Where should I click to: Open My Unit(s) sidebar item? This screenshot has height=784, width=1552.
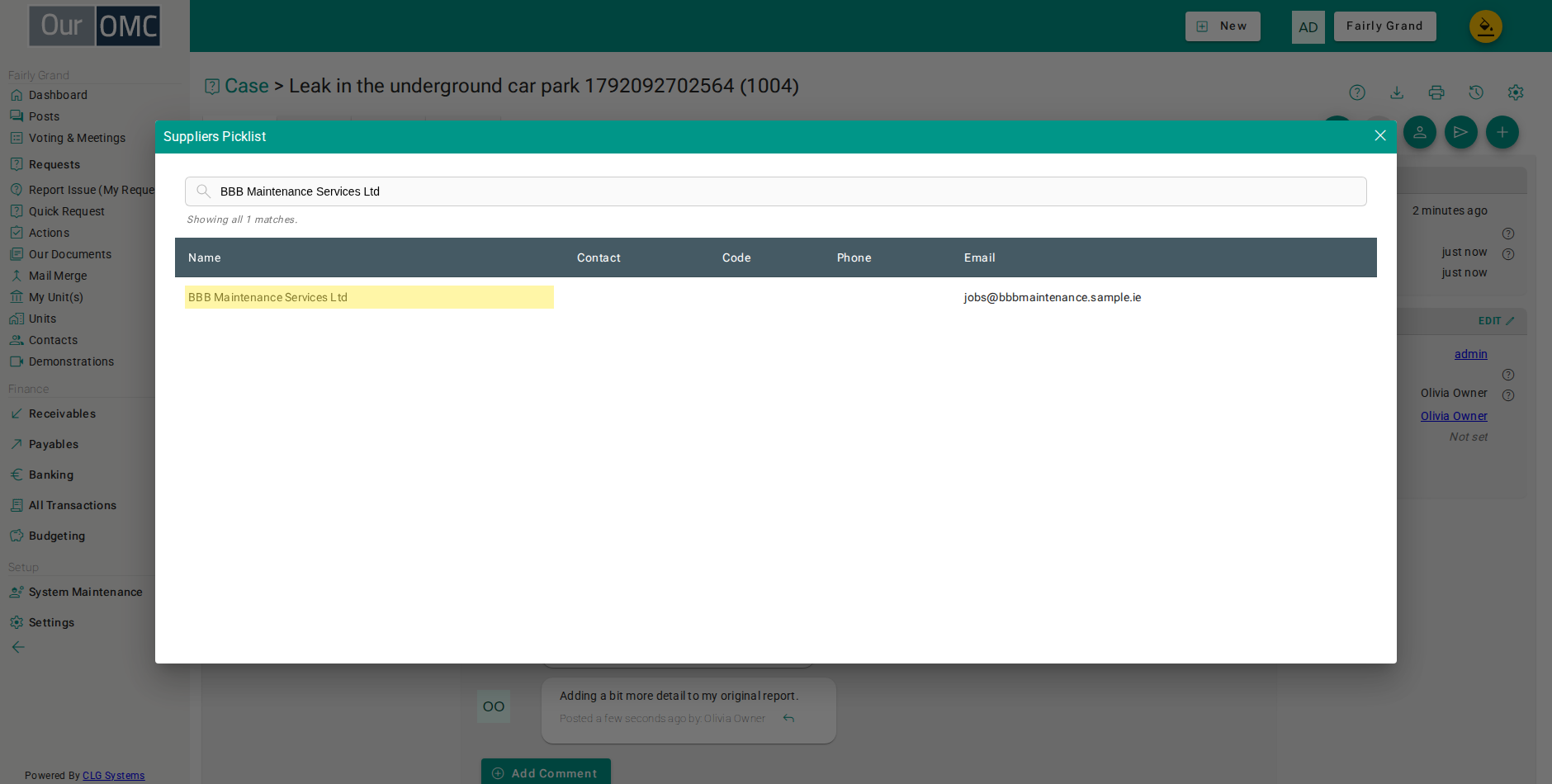[55, 297]
